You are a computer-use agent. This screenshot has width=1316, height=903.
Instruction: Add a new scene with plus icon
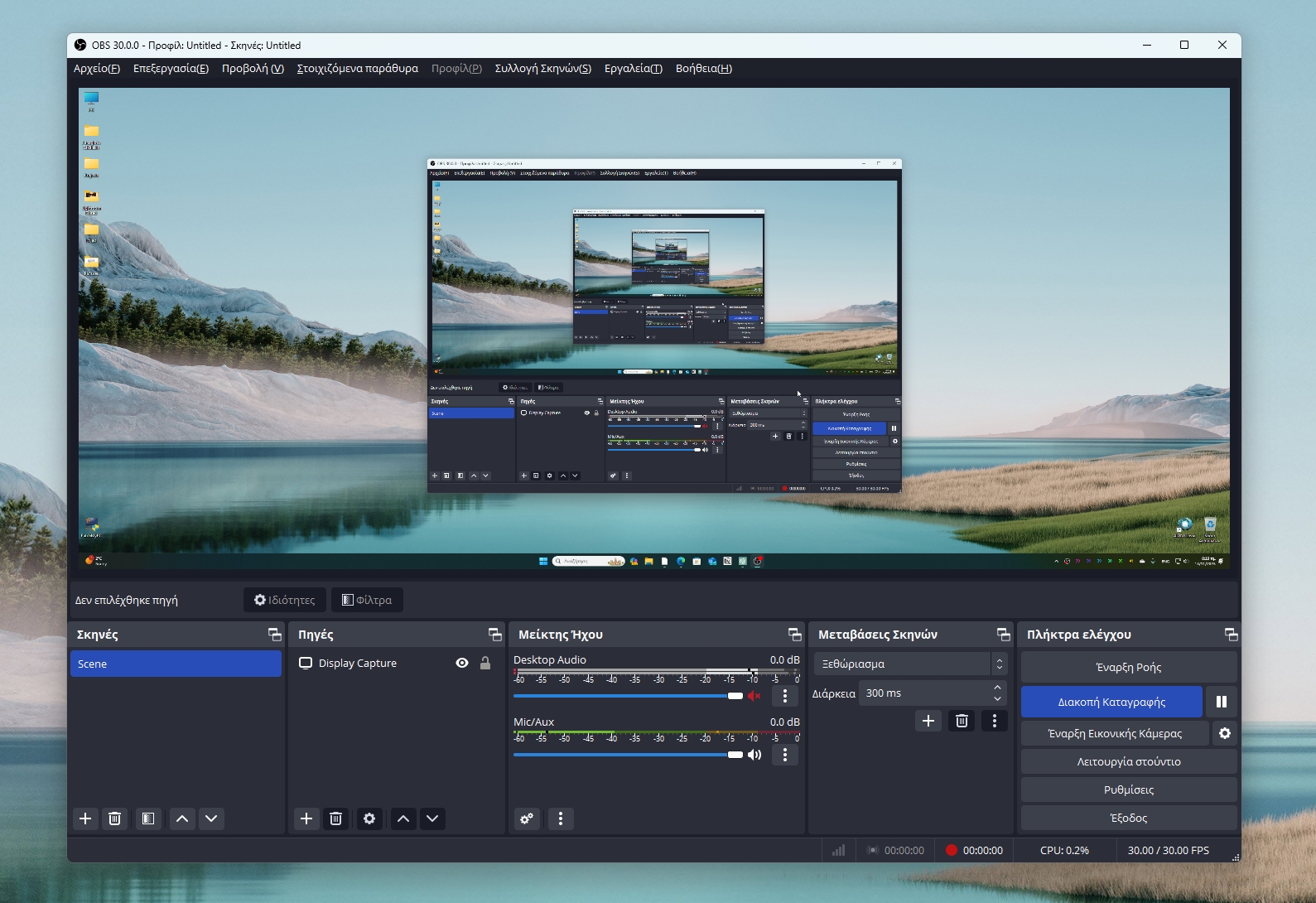pos(85,818)
